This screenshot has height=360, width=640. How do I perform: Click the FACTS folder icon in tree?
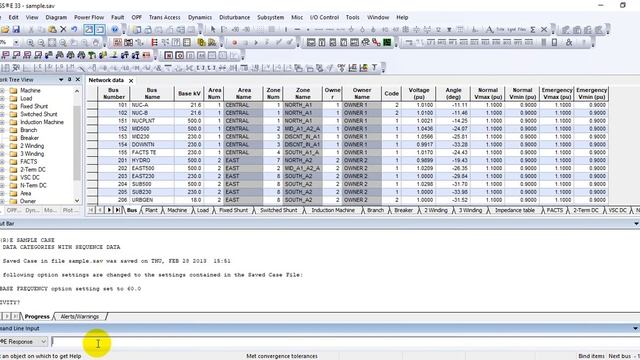click(x=13, y=162)
